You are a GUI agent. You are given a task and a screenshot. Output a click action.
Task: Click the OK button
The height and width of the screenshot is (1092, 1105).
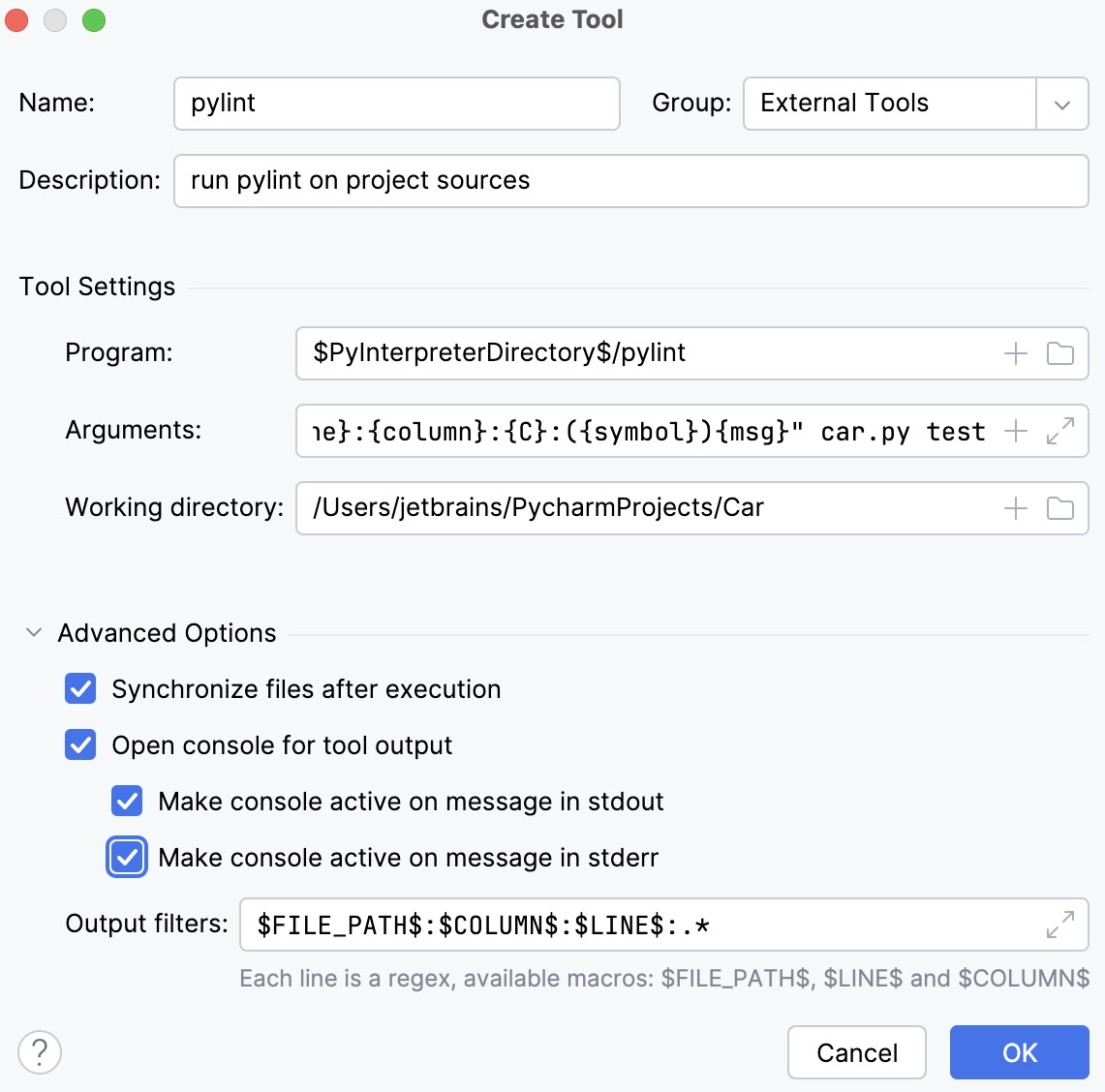tap(1019, 1052)
